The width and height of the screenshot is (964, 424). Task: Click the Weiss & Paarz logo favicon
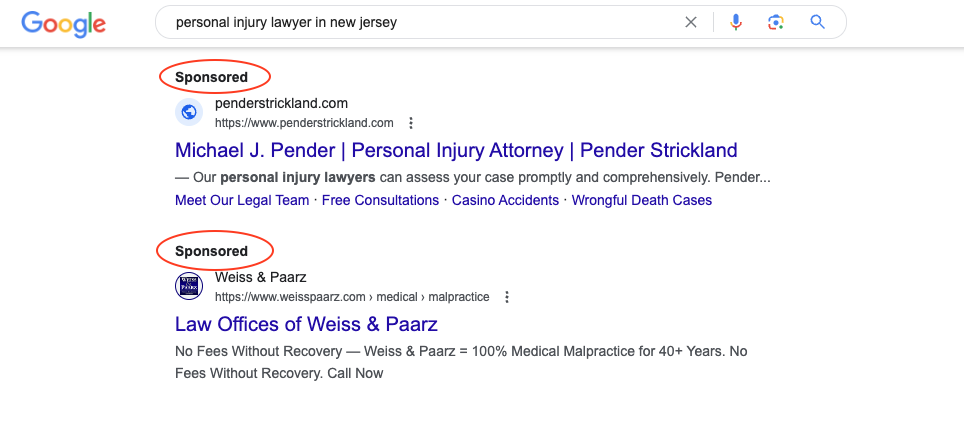click(x=189, y=286)
